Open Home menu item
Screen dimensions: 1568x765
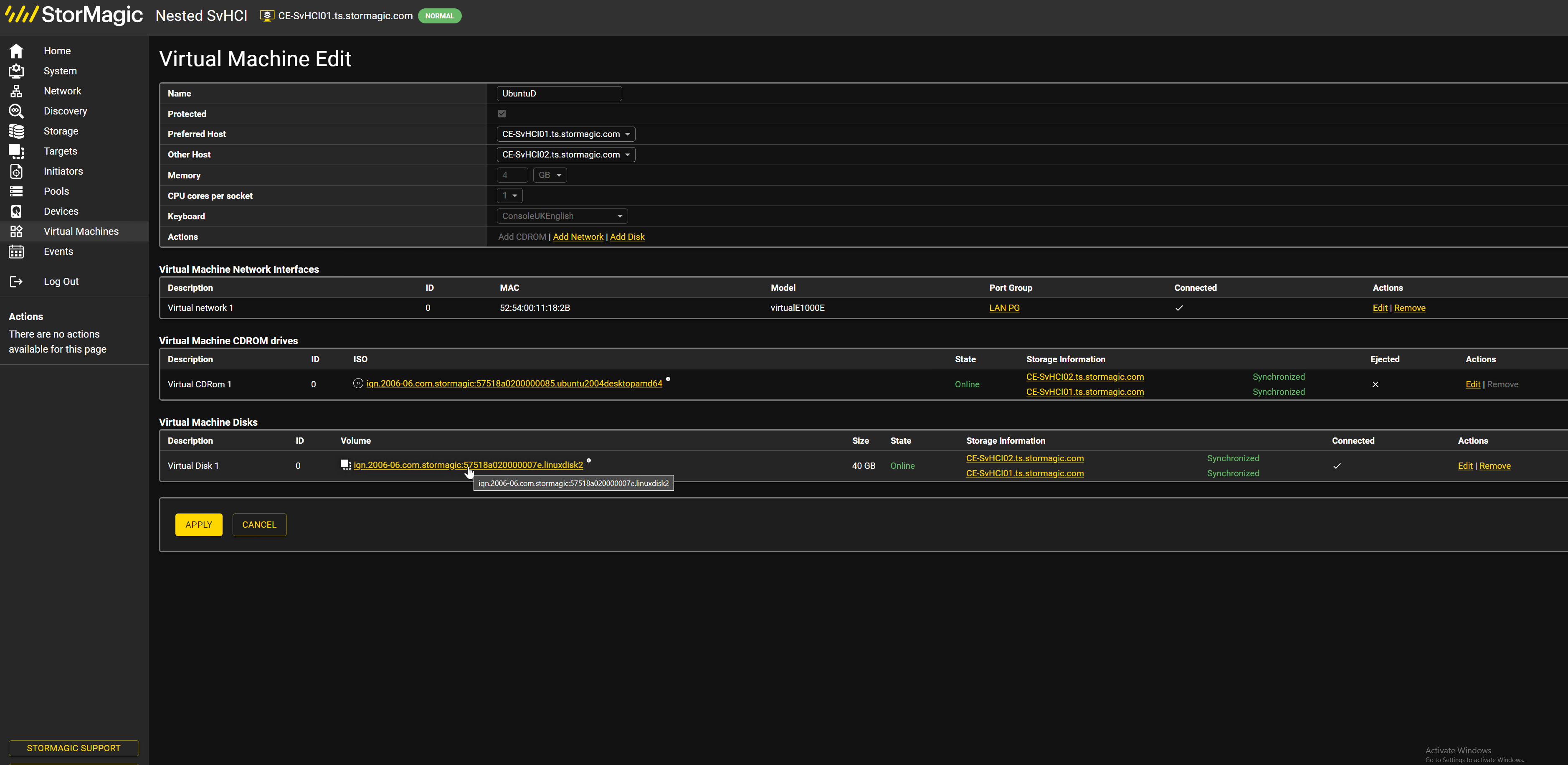point(57,51)
